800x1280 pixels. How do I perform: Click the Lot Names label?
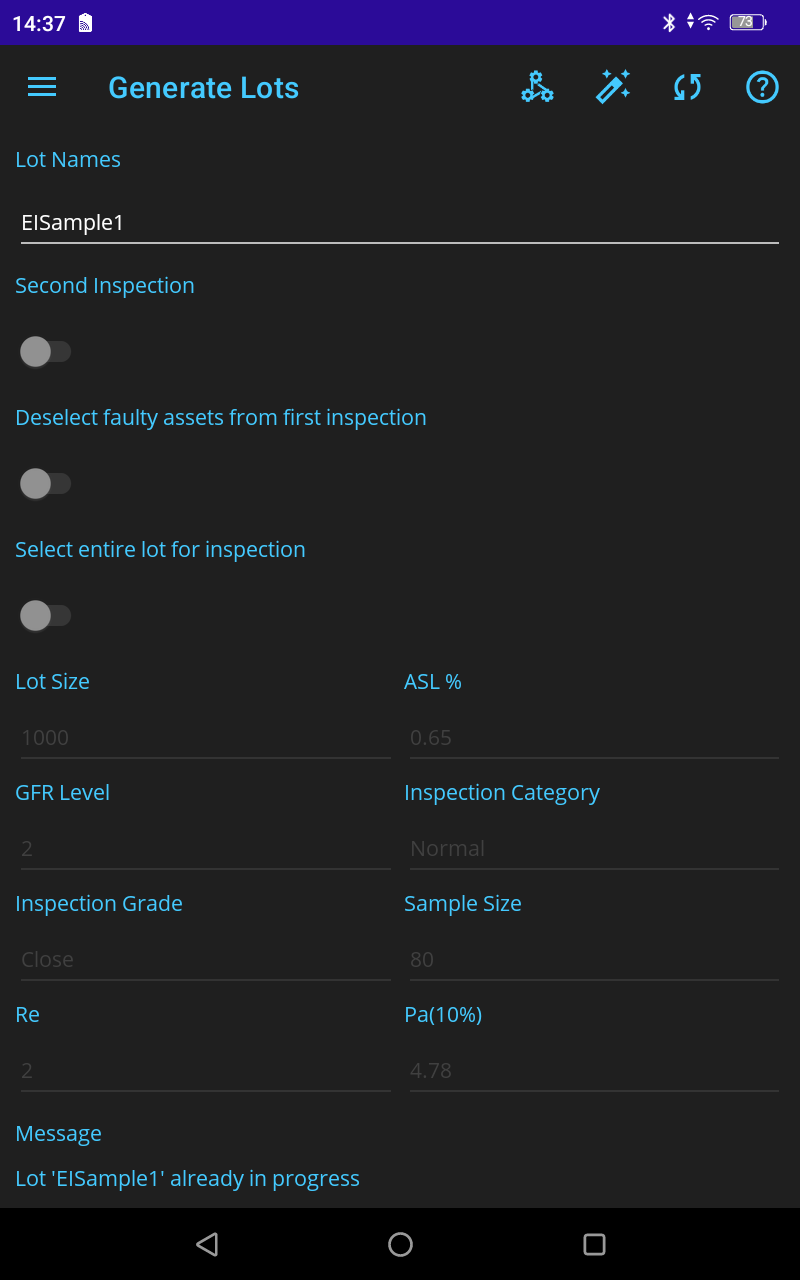[68, 159]
